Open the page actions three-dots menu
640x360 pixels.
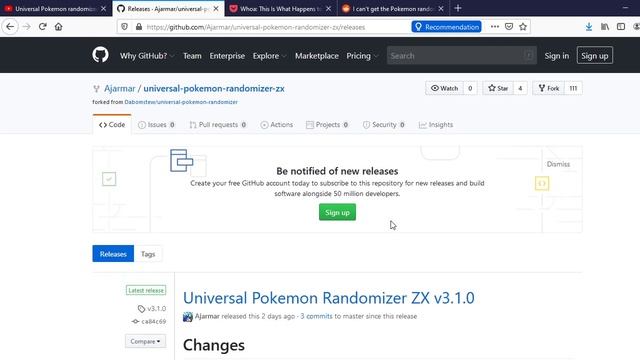click(495, 27)
